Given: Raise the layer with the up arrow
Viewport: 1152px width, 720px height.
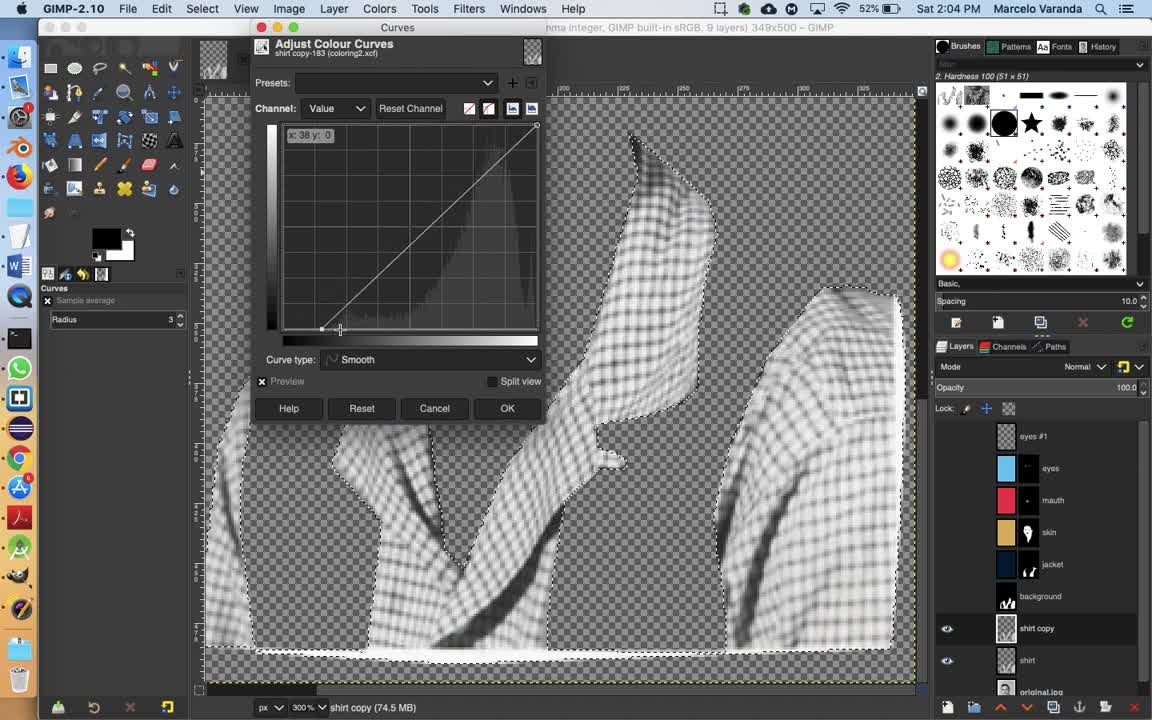Looking at the screenshot, I should [x=1000, y=707].
